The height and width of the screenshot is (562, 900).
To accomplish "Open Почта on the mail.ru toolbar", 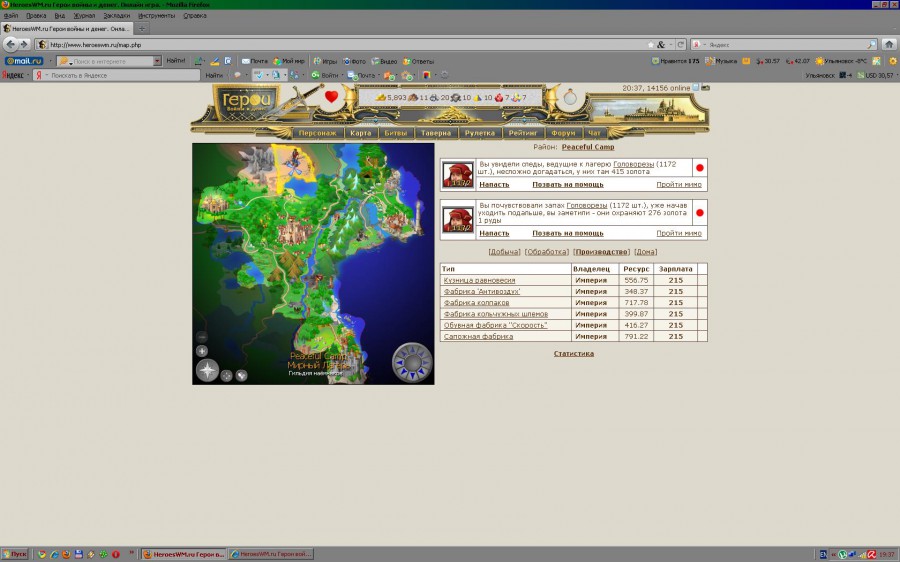I will (254, 61).
